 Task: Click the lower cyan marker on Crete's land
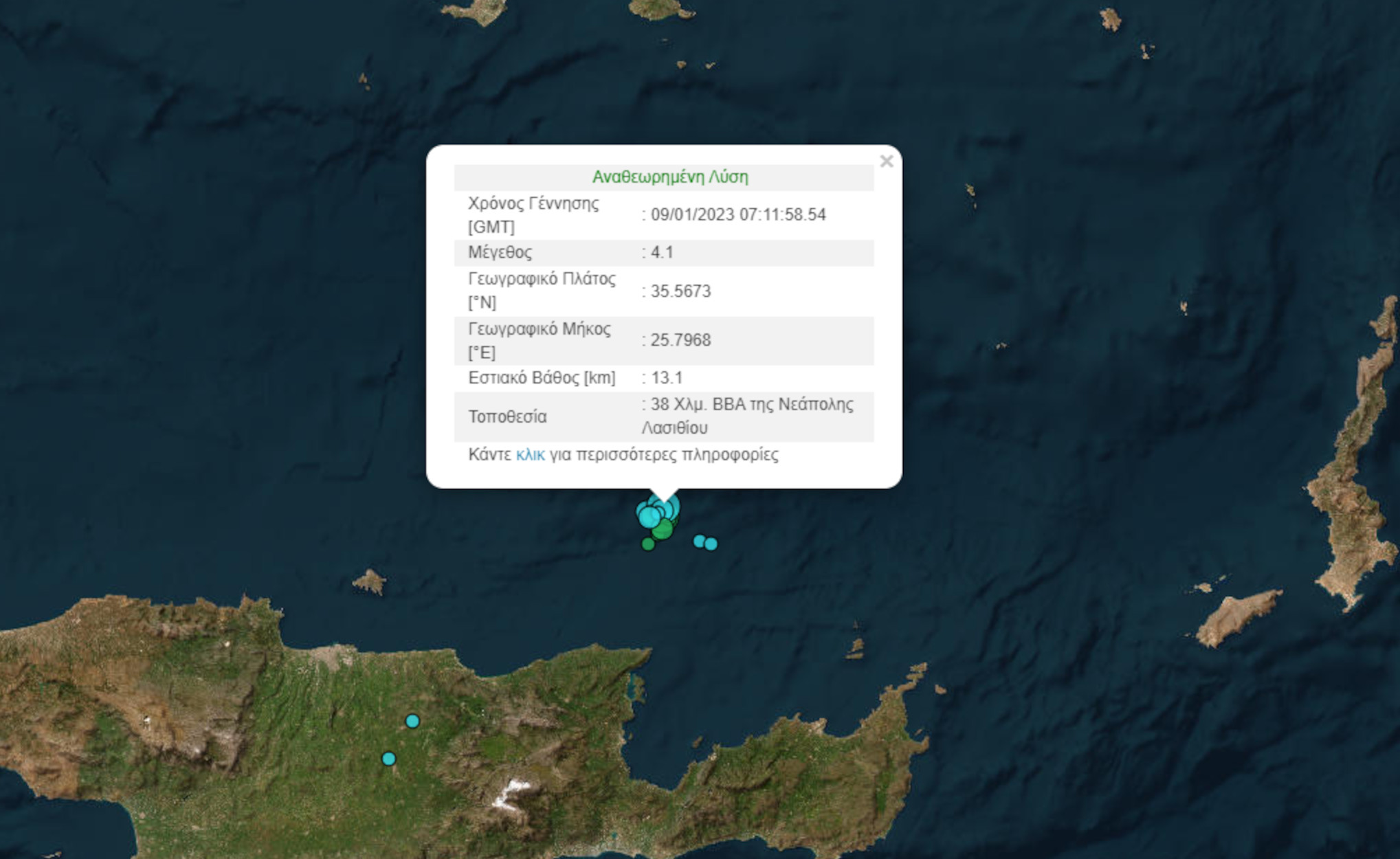(388, 759)
